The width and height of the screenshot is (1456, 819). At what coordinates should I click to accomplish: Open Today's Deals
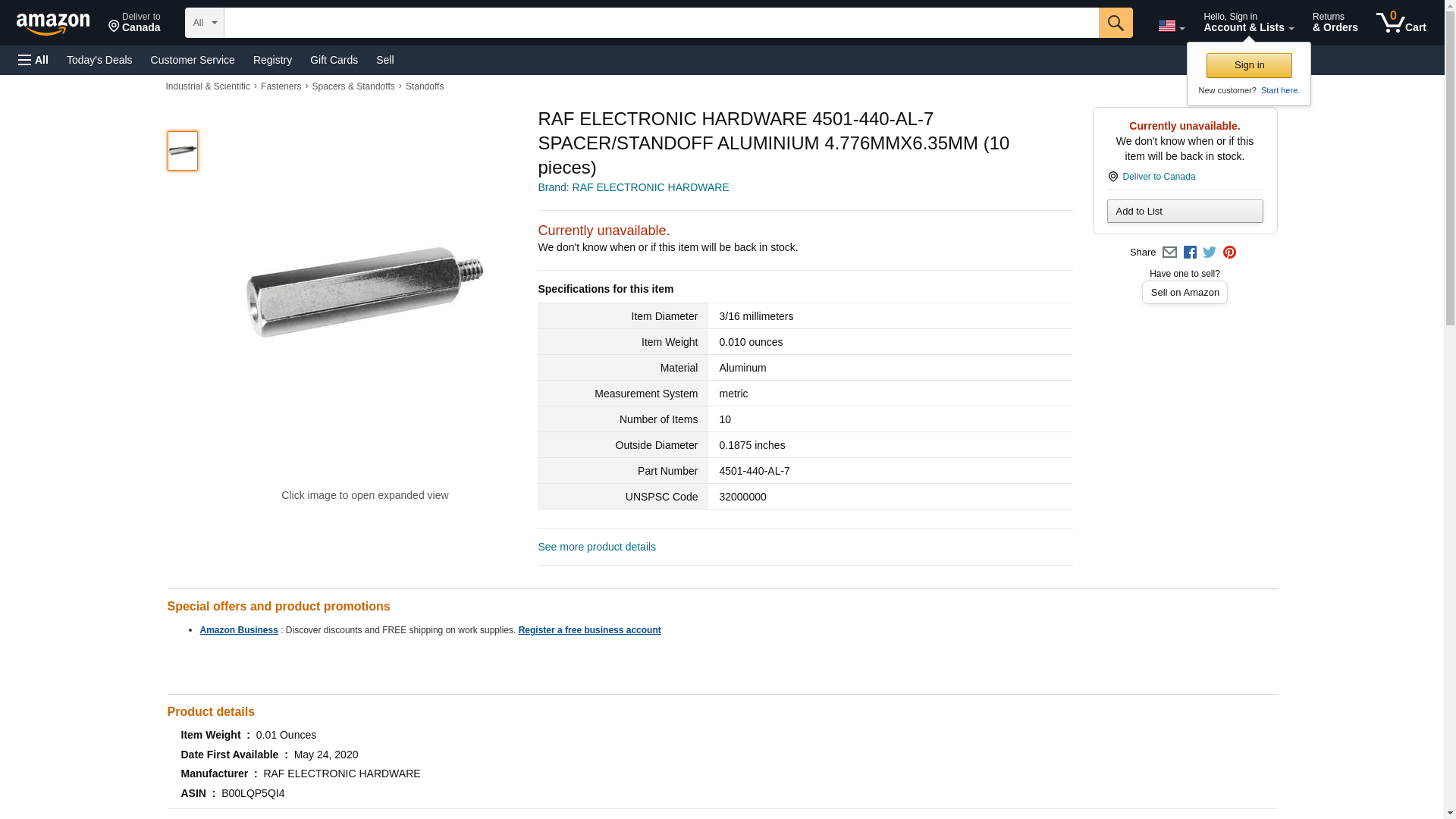point(99,60)
